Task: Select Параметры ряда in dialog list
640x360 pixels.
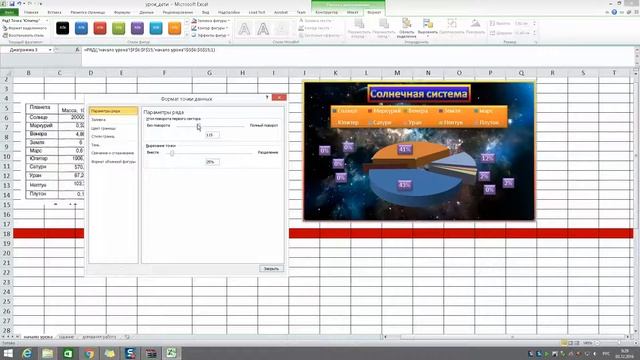Action: [113, 111]
